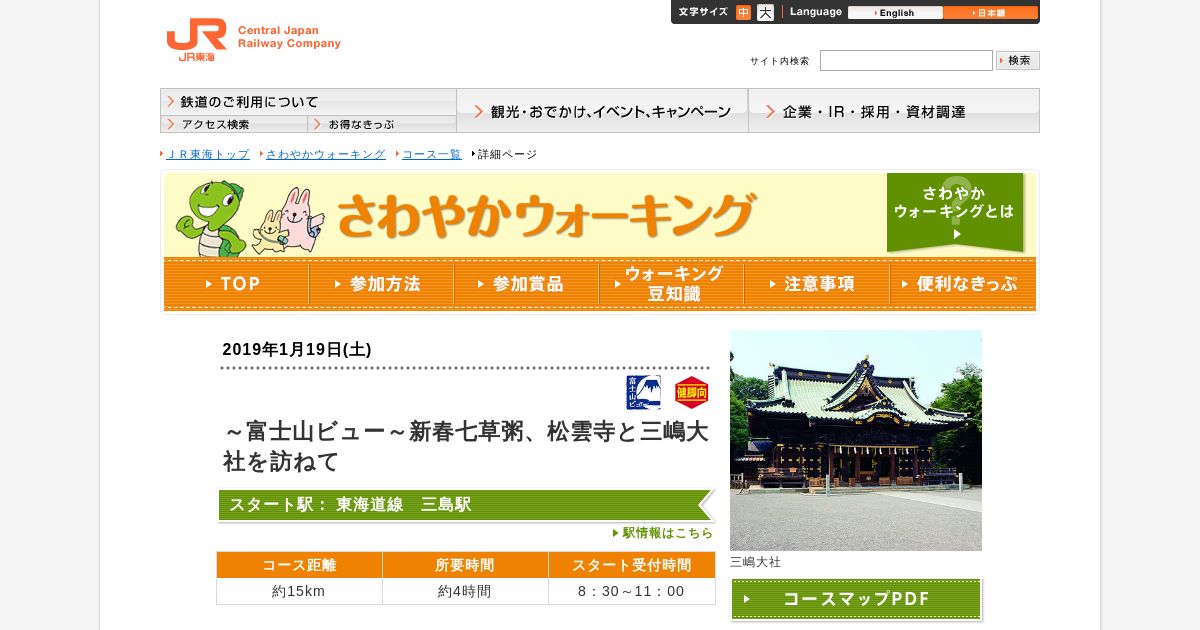Click the スタート受付時間 table header
The height and width of the screenshot is (630, 1200).
[x=632, y=565]
